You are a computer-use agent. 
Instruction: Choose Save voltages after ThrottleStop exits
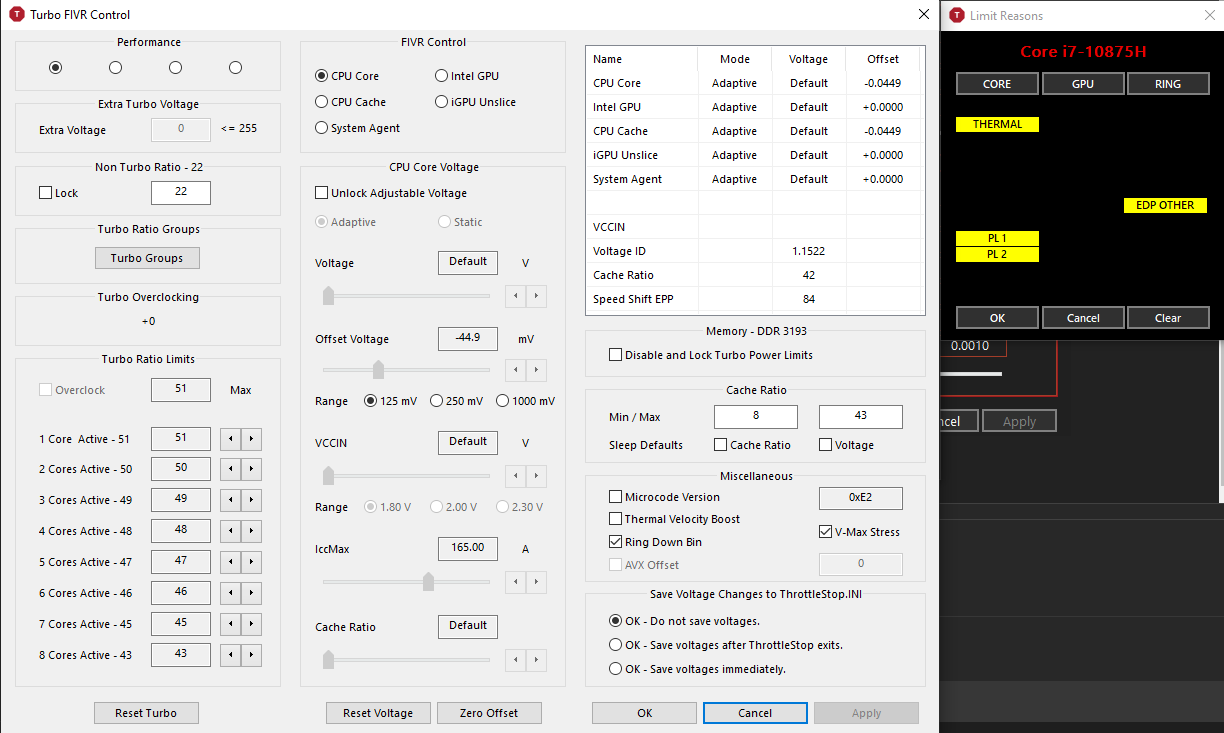(x=726, y=645)
